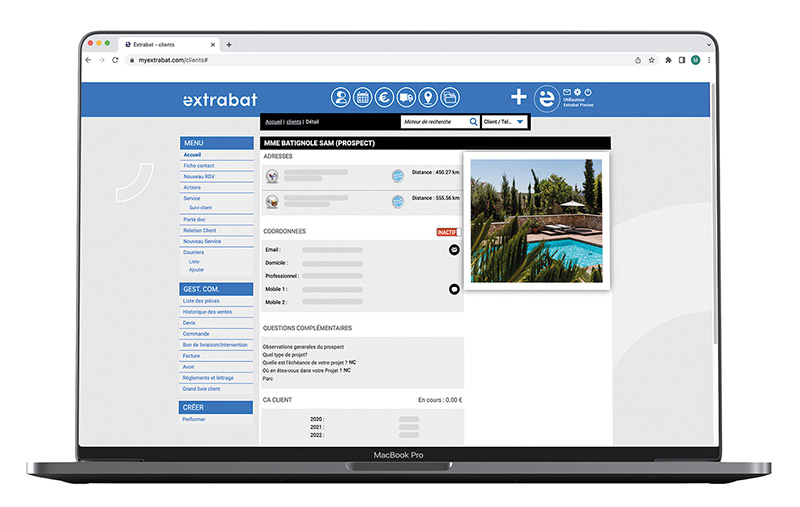Open the delivery truck icon
800x507 pixels.
406,97
